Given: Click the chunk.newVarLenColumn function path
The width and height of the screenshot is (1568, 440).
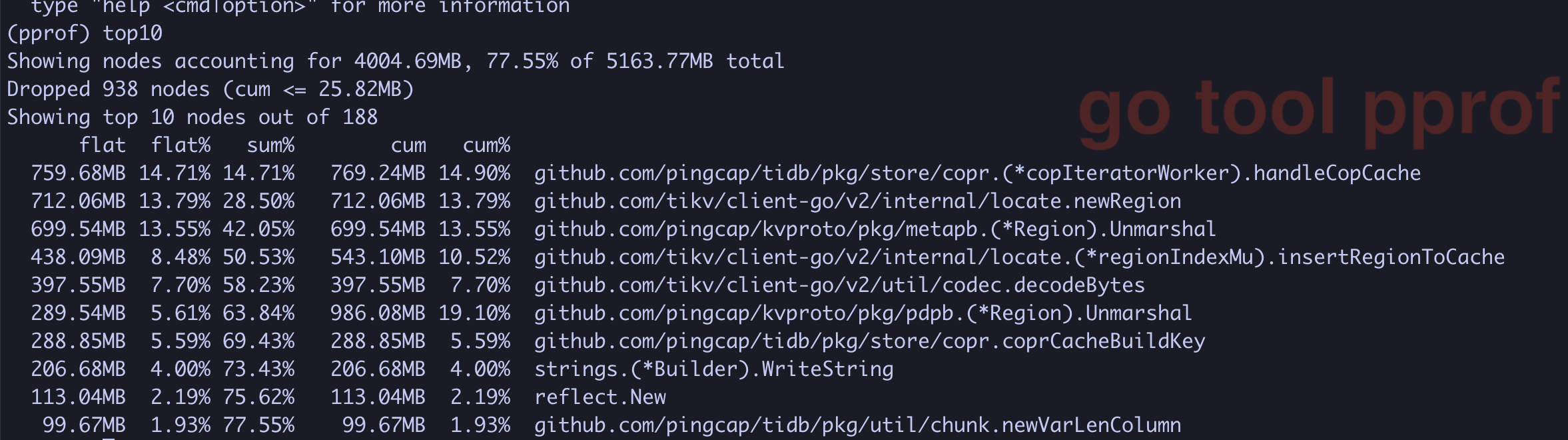Looking at the screenshot, I should coord(857,425).
